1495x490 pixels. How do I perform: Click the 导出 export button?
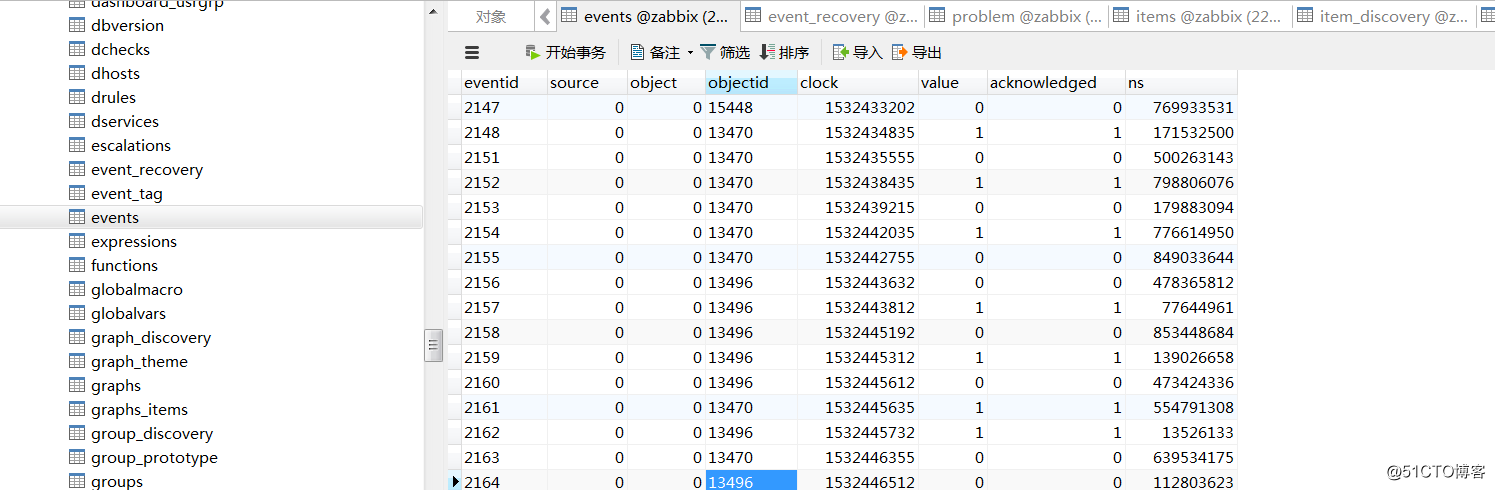tap(917, 53)
